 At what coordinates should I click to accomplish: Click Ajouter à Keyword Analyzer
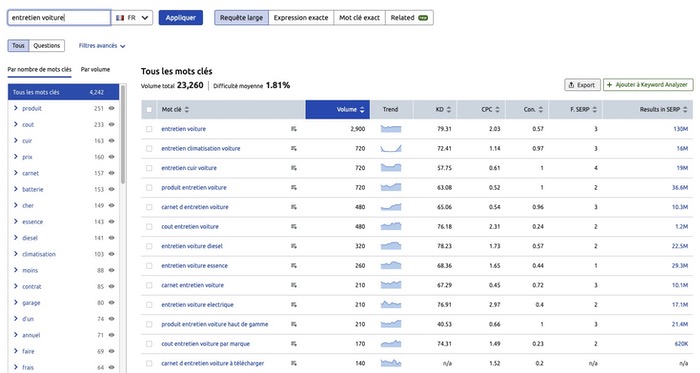click(648, 85)
